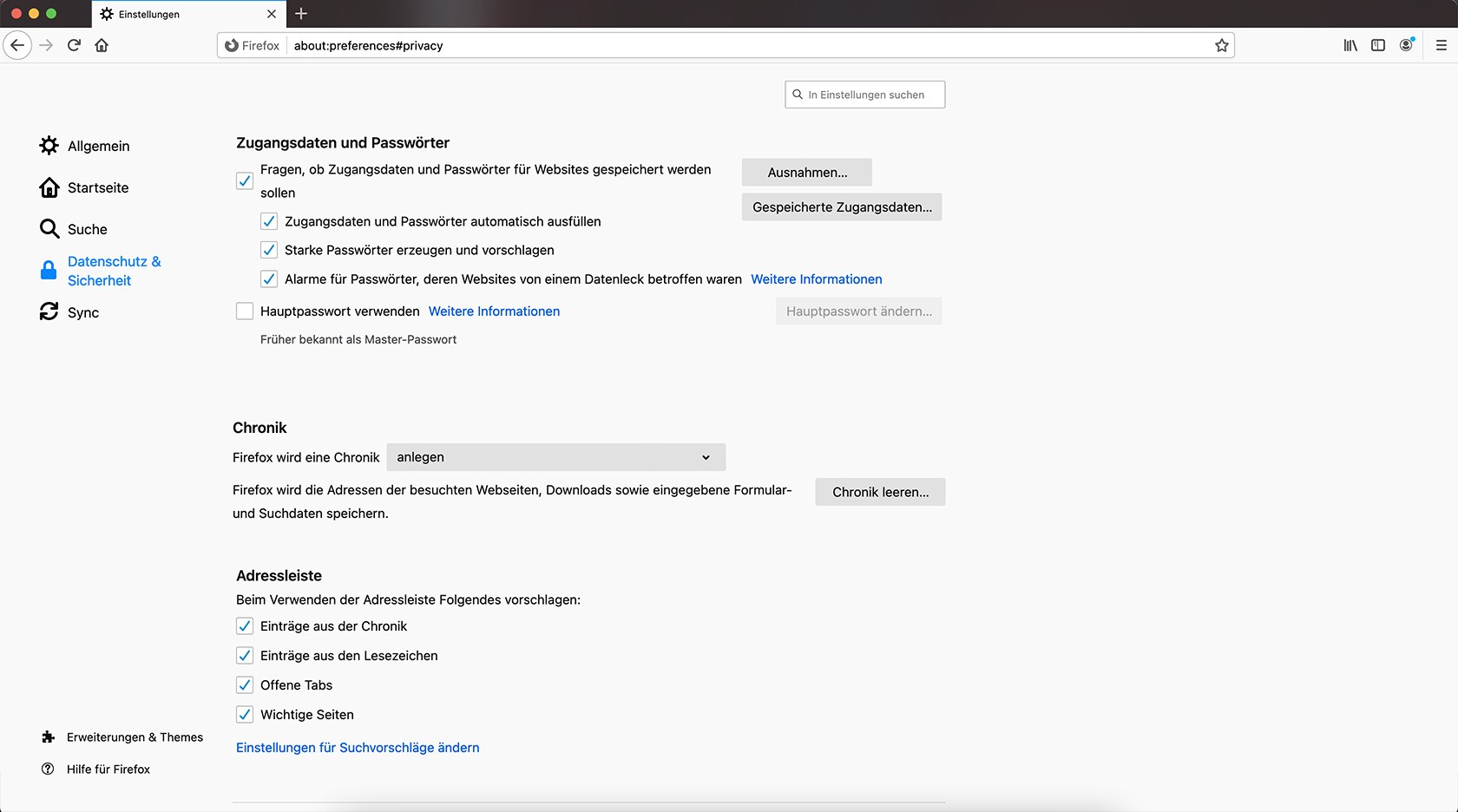
Task: Open the Chronik 'anlegen' dropdown
Action: [556, 457]
